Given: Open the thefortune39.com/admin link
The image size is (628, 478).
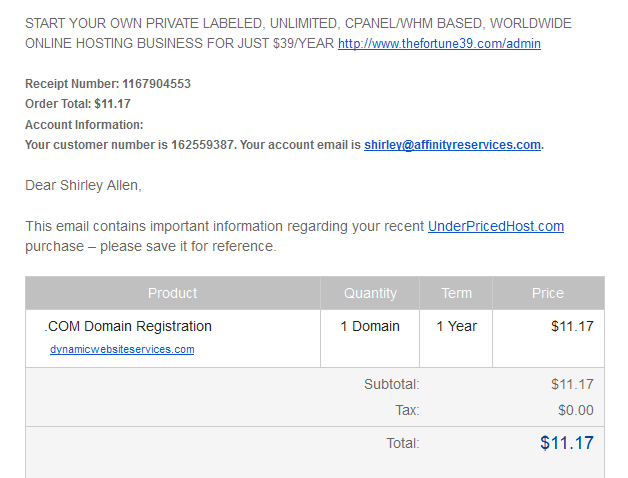Looking at the screenshot, I should (x=439, y=43).
